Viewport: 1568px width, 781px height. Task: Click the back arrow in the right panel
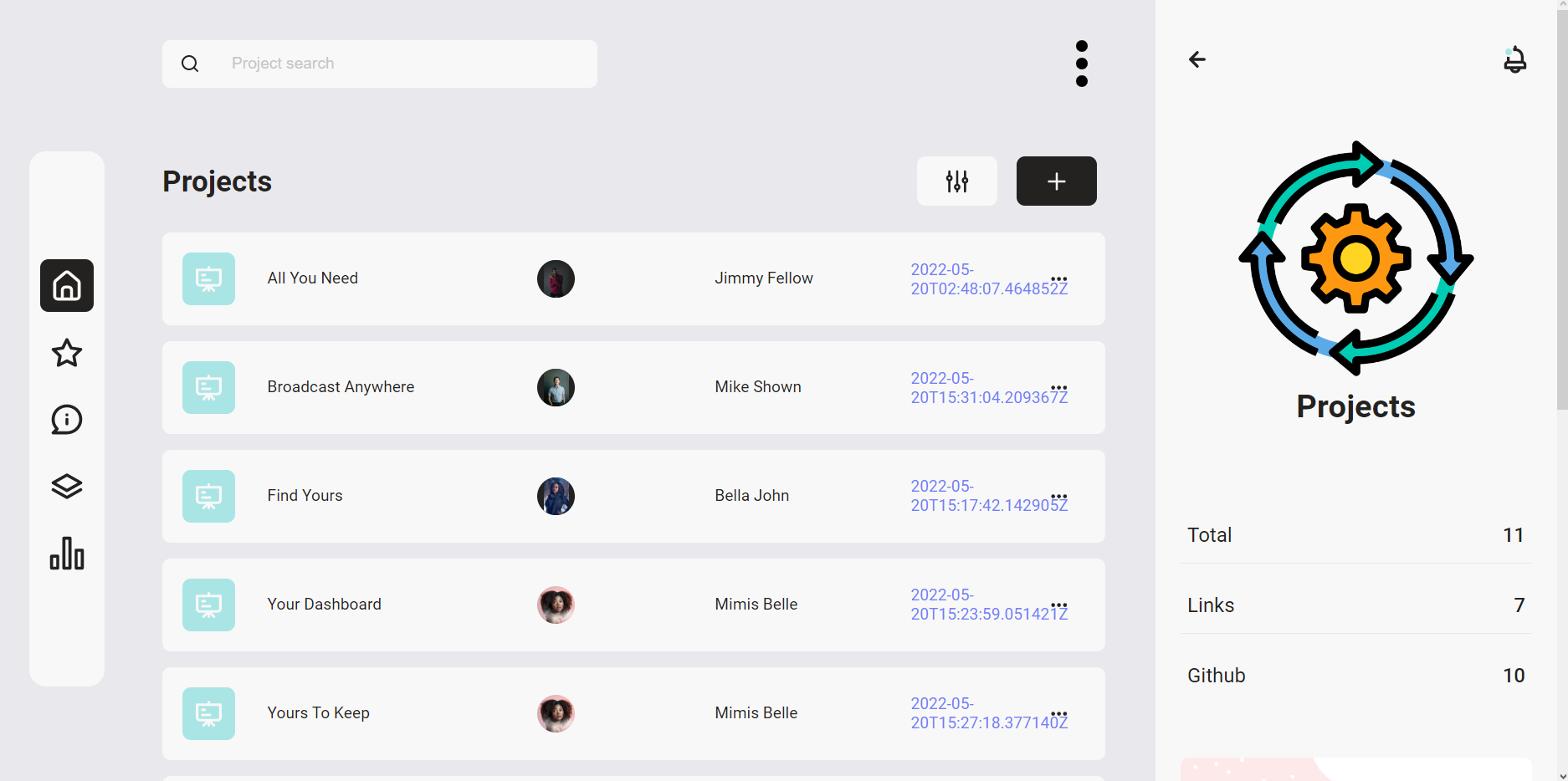[x=1196, y=59]
